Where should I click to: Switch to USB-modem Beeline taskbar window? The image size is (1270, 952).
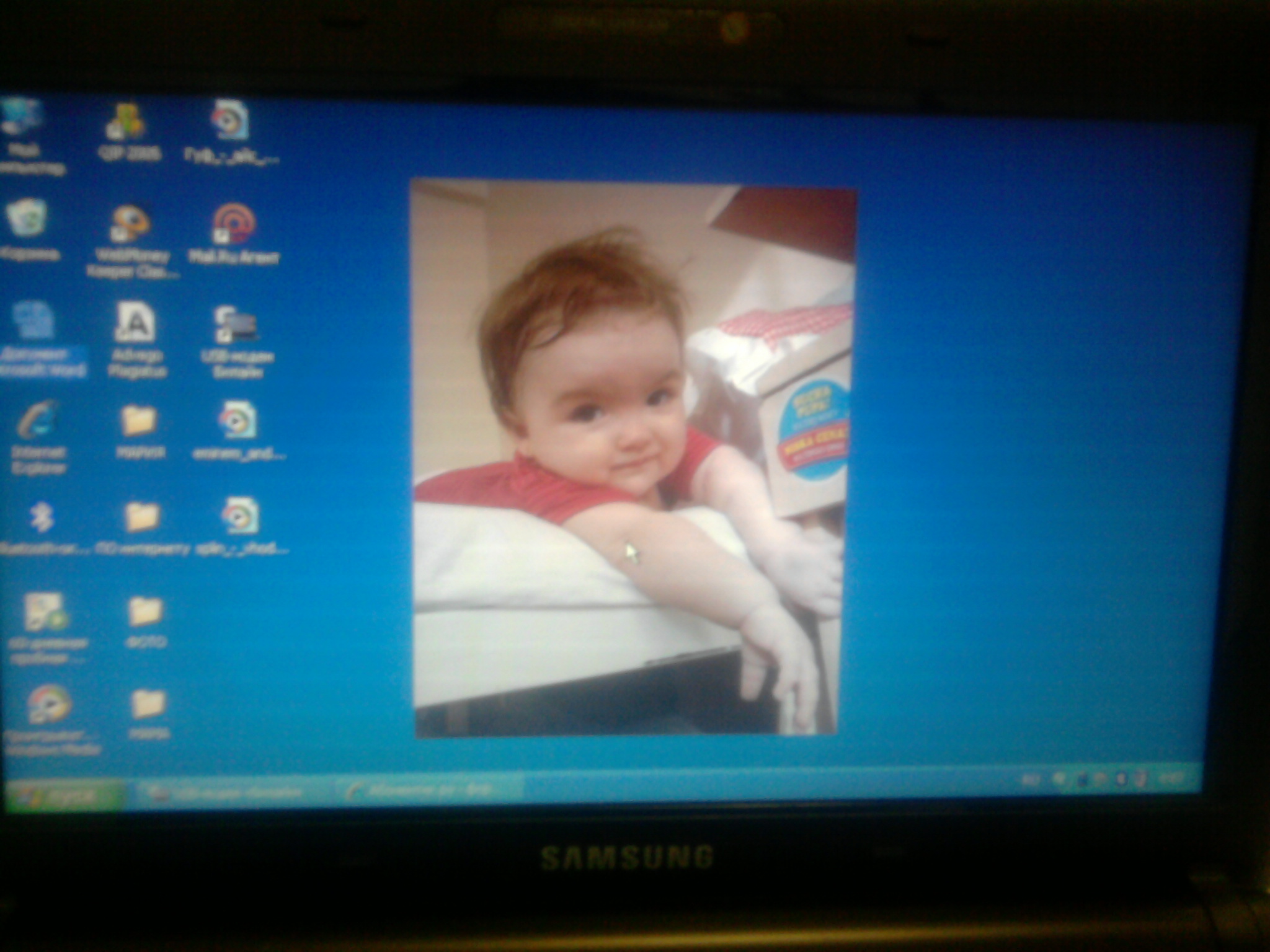click(229, 792)
